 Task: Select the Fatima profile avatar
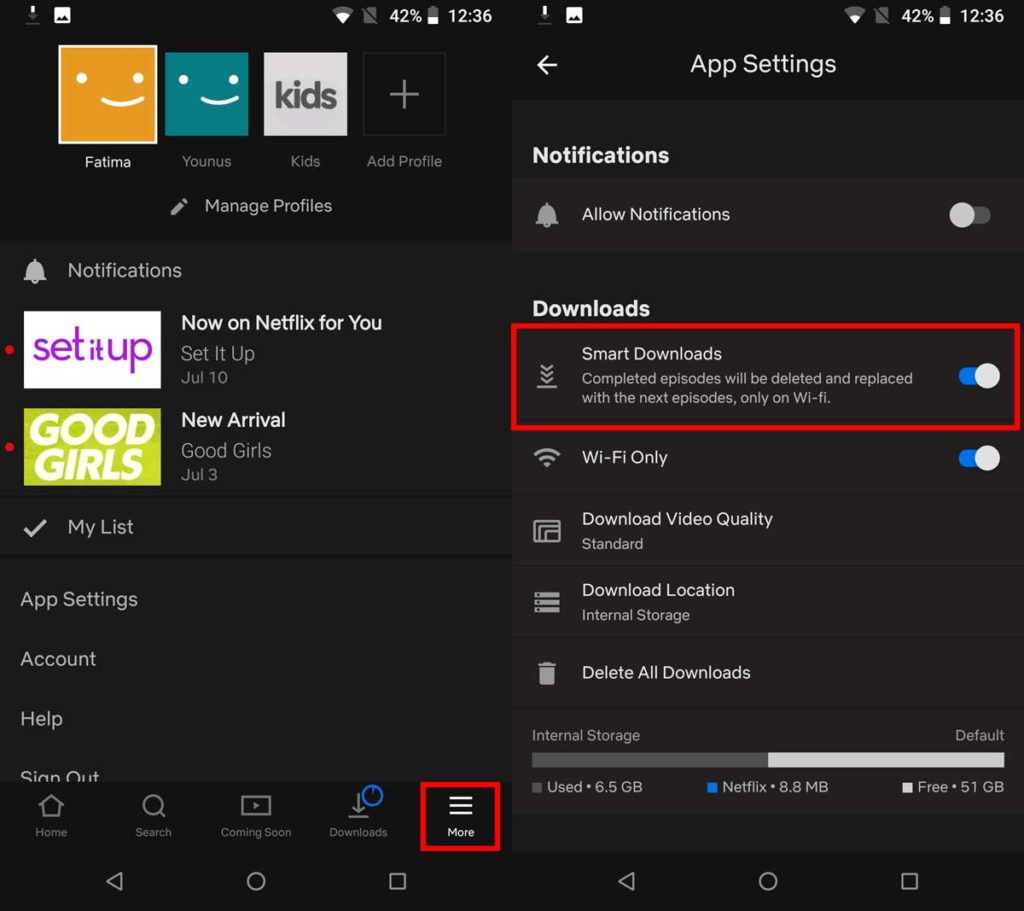pos(106,94)
